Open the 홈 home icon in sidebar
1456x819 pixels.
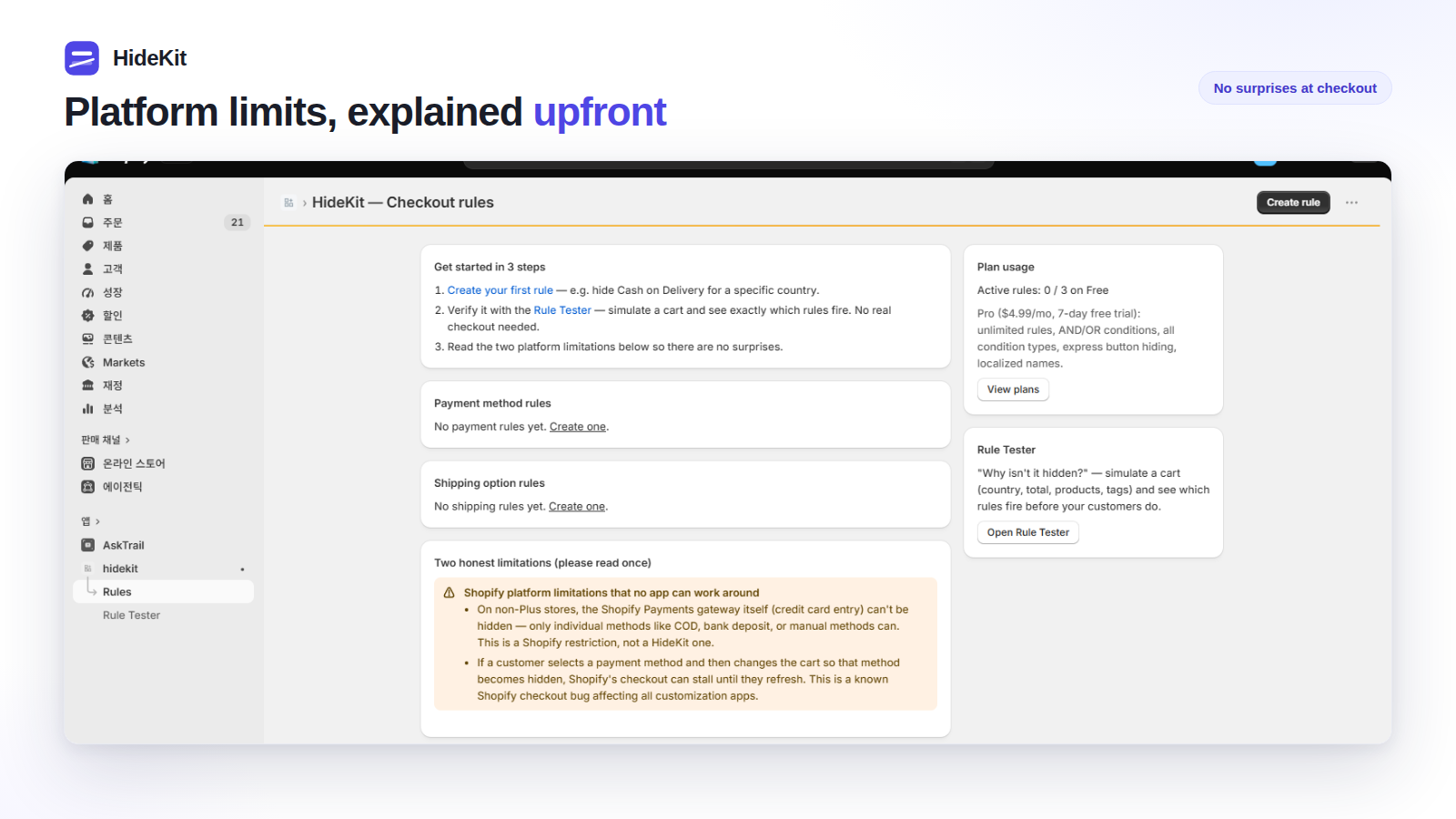[x=88, y=199]
